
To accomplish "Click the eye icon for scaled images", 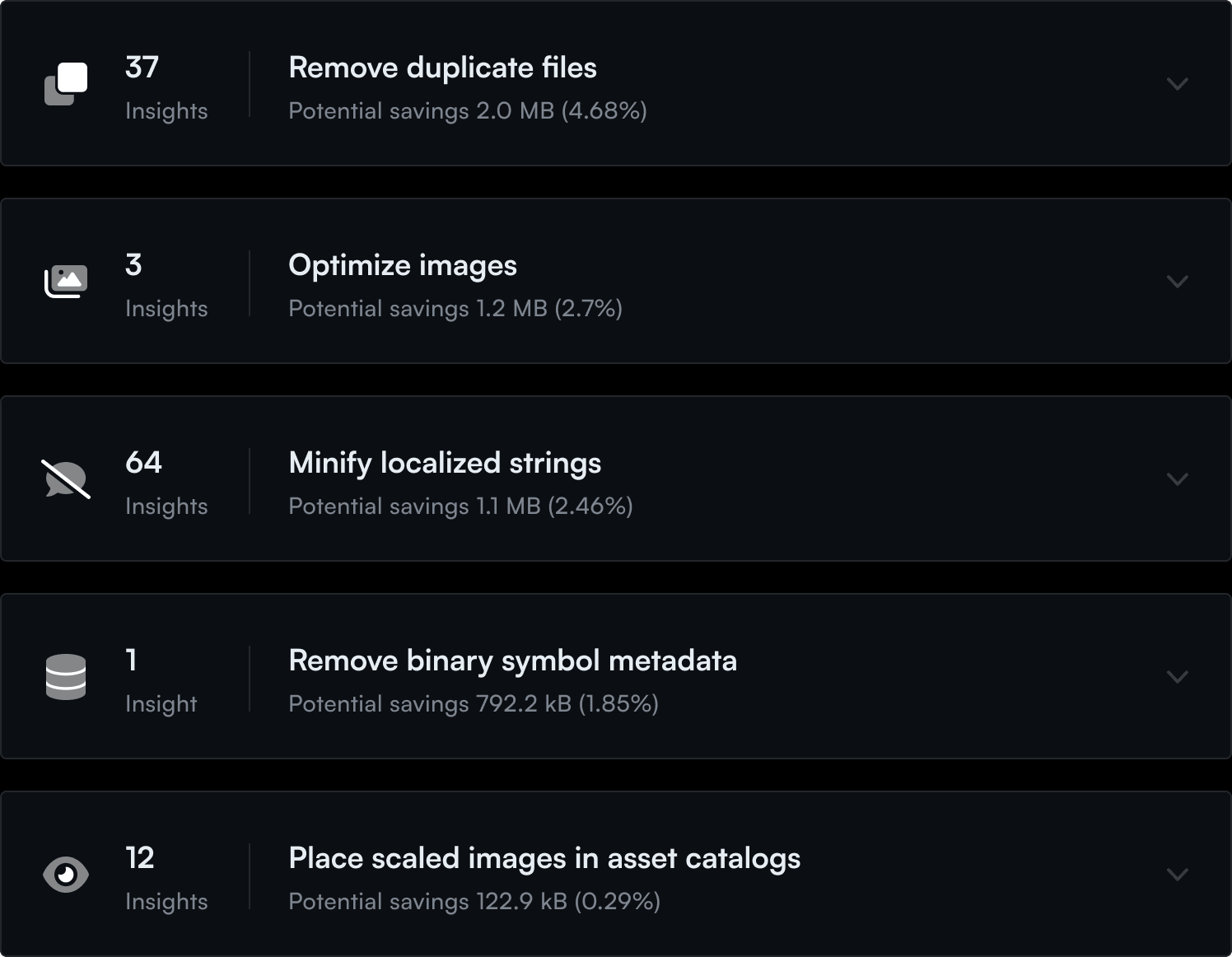I will tap(66, 875).
